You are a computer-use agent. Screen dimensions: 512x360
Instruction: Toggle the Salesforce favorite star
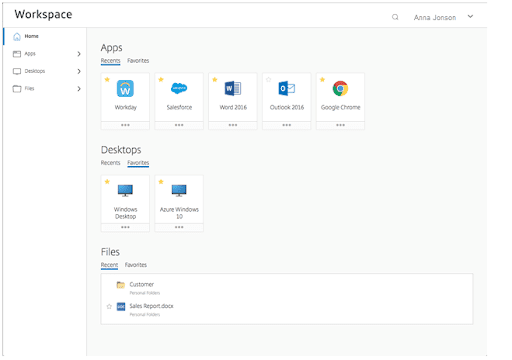[161, 79]
